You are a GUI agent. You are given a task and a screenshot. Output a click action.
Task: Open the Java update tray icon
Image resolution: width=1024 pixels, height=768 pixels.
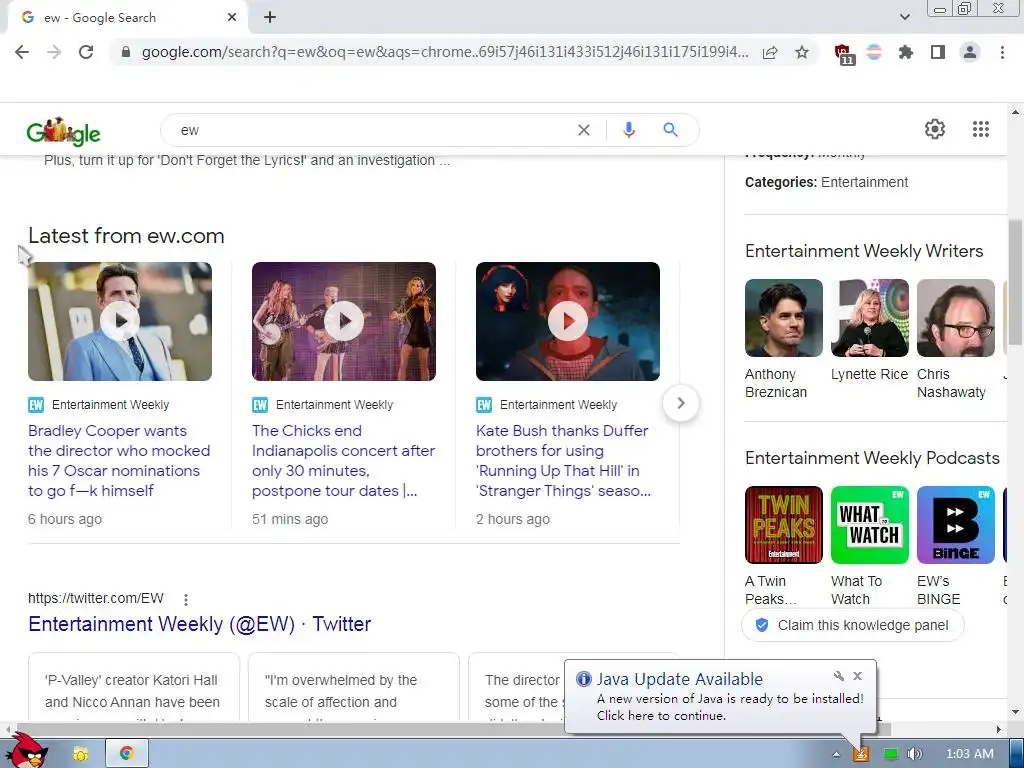pos(861,754)
